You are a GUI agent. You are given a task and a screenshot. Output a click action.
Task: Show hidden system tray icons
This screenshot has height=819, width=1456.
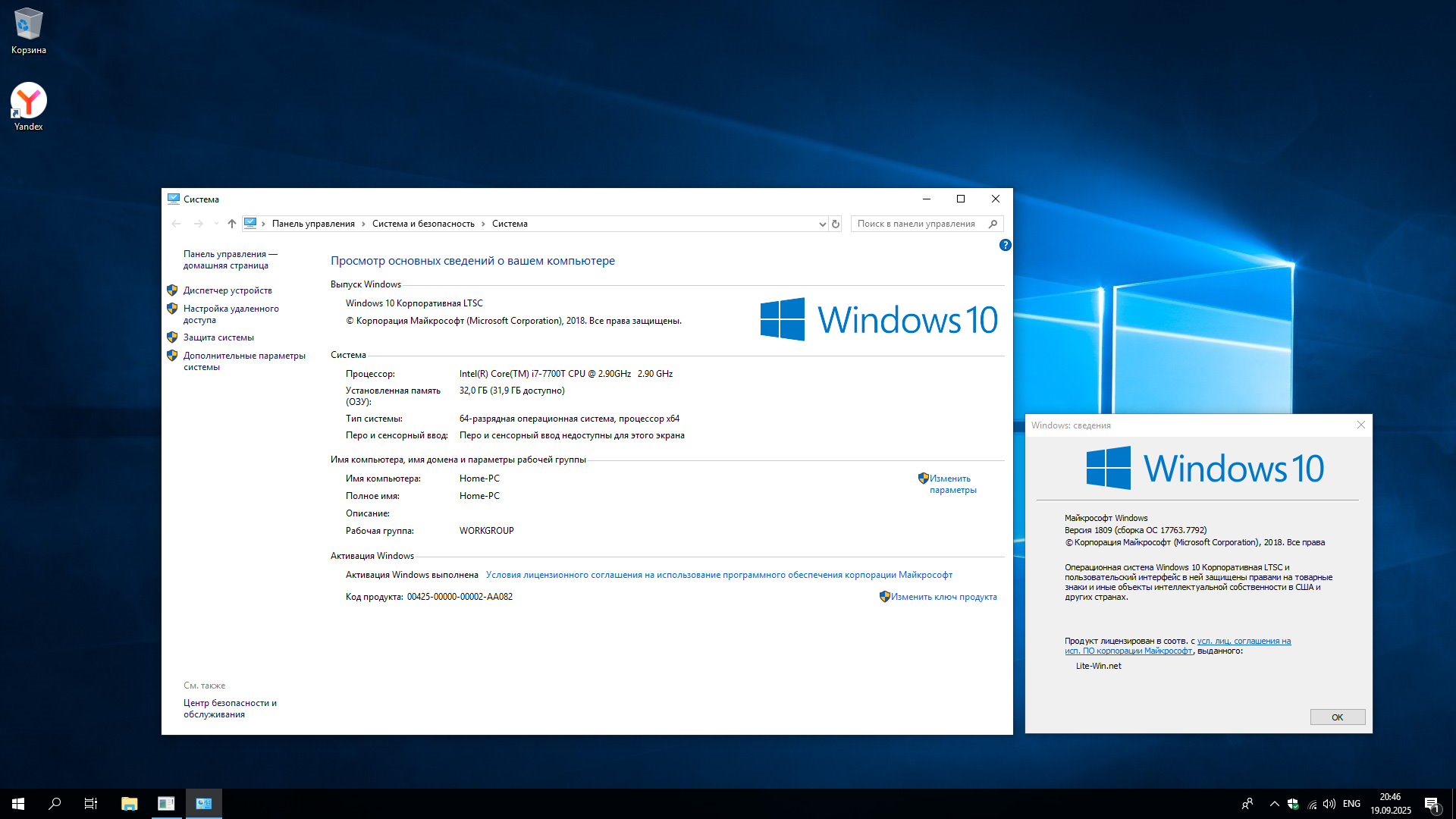[1274, 804]
